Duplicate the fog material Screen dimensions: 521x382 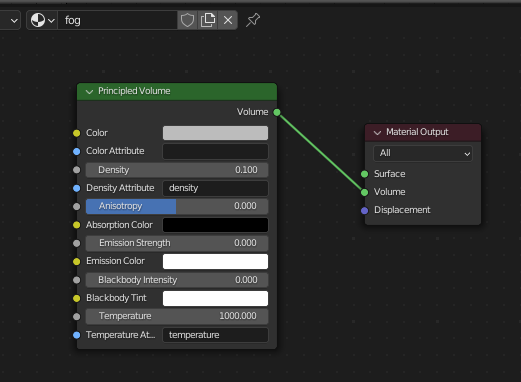[208, 20]
